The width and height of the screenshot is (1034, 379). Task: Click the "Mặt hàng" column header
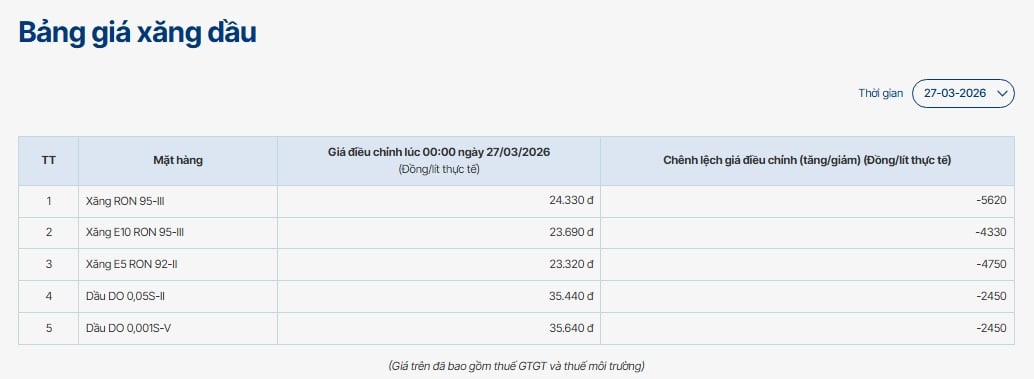click(178, 161)
